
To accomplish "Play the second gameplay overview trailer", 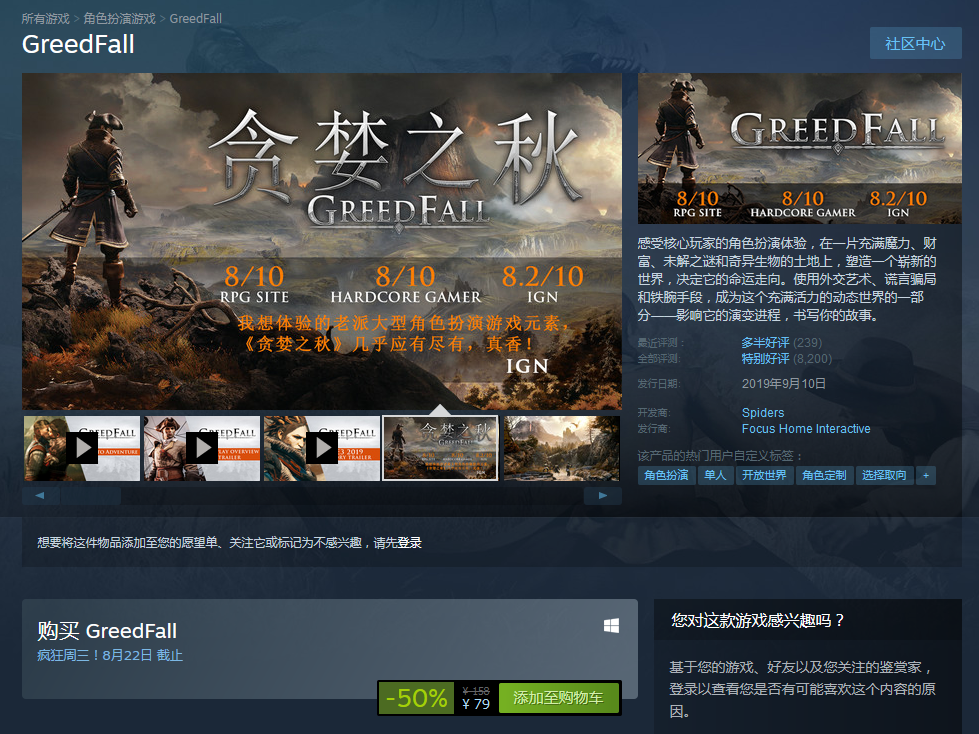I will coord(201,447).
